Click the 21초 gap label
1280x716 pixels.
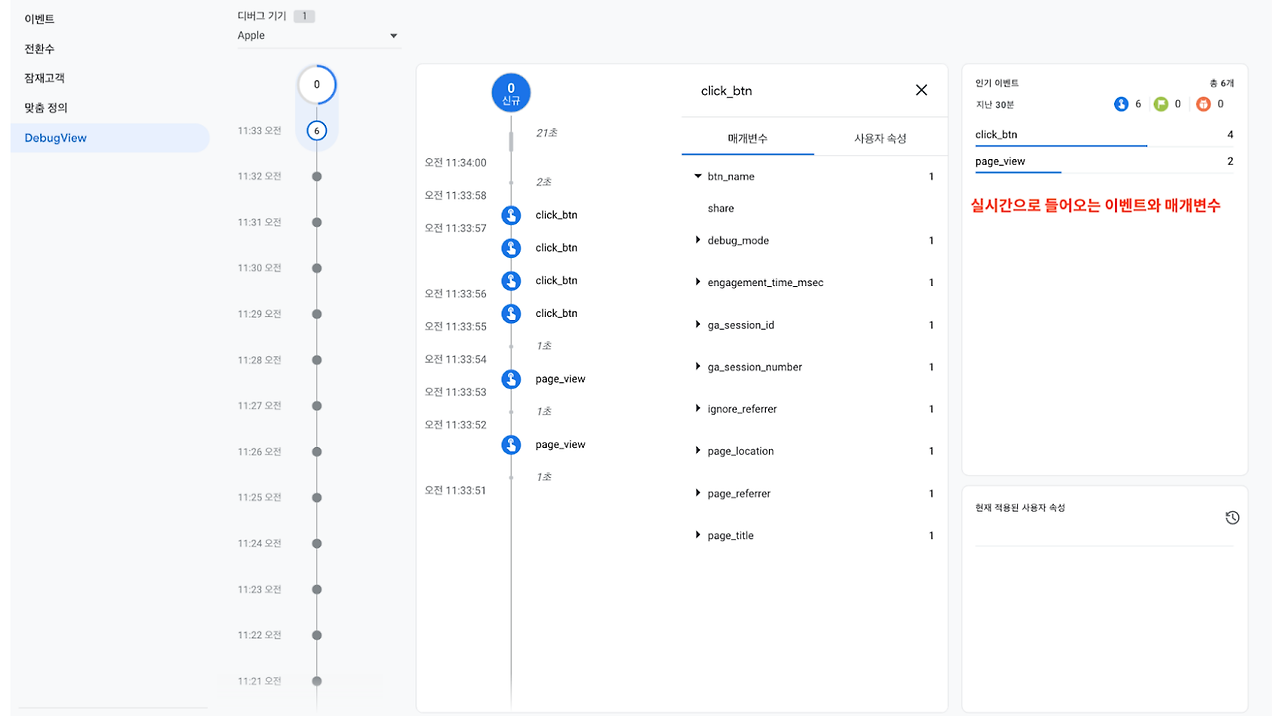[546, 132]
